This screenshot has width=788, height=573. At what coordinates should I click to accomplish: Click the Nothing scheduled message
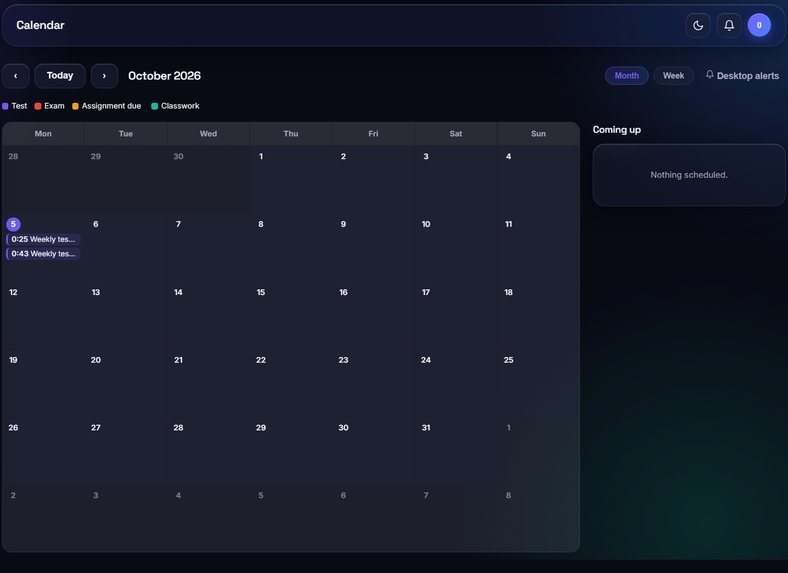[x=689, y=175]
